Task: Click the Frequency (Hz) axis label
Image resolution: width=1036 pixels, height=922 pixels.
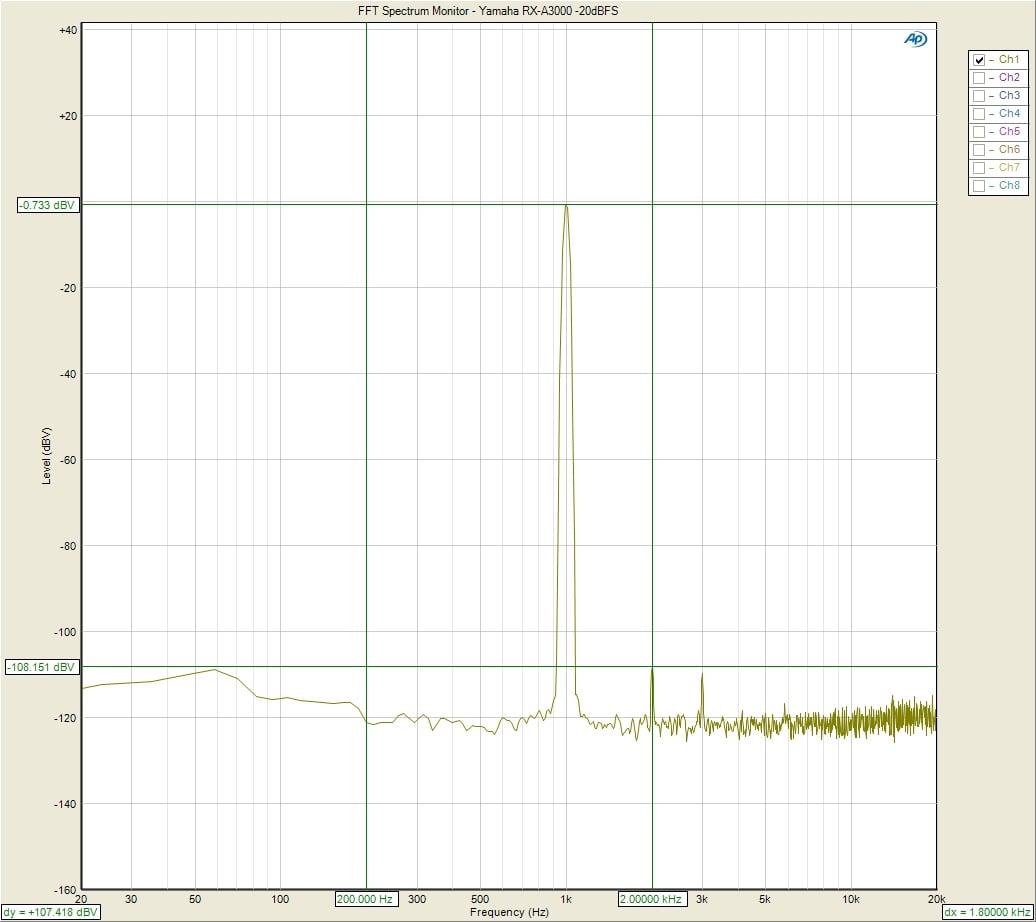Action: (x=509, y=912)
